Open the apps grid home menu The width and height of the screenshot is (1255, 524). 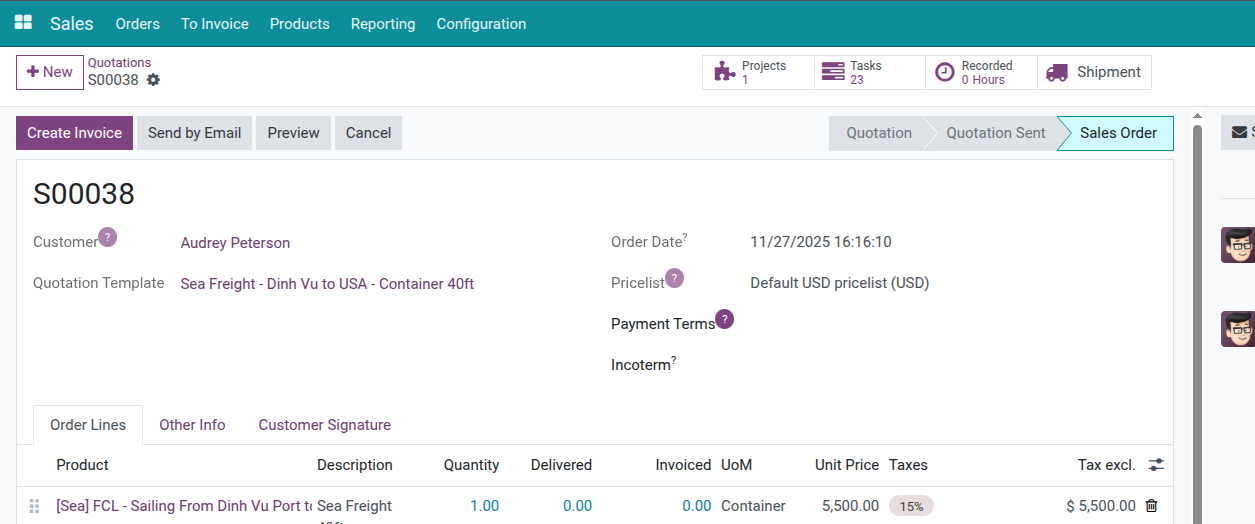pyautogui.click(x=23, y=23)
